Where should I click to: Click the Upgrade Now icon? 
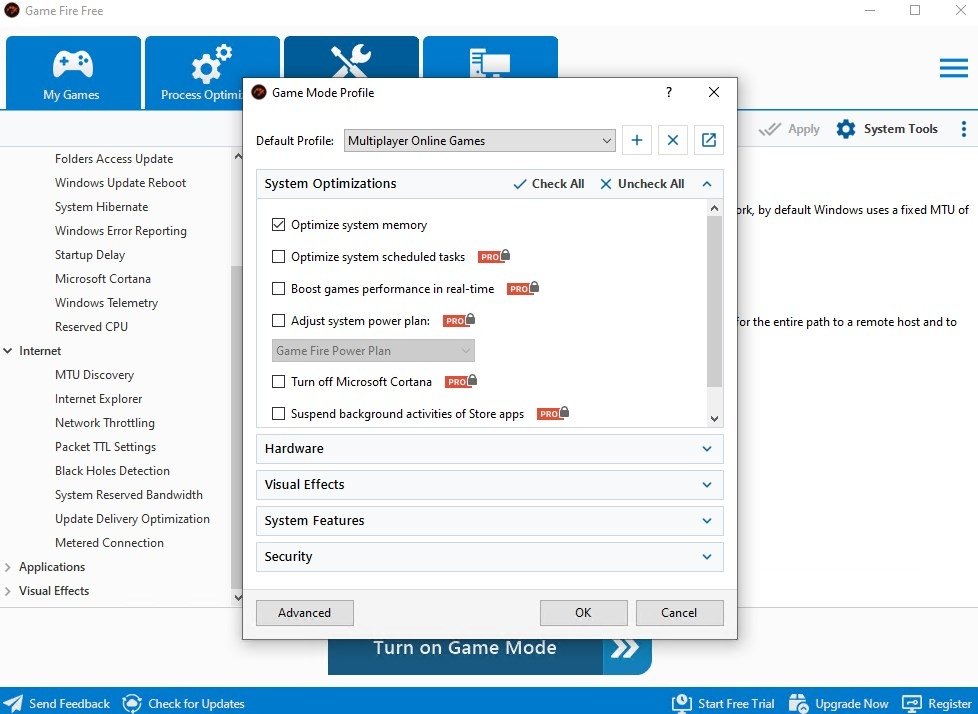[x=798, y=703]
